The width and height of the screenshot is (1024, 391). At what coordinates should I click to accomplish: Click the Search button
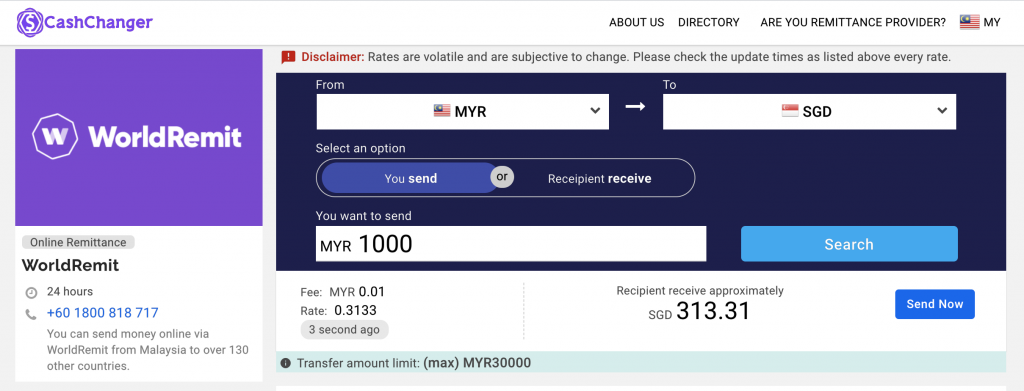(x=849, y=244)
